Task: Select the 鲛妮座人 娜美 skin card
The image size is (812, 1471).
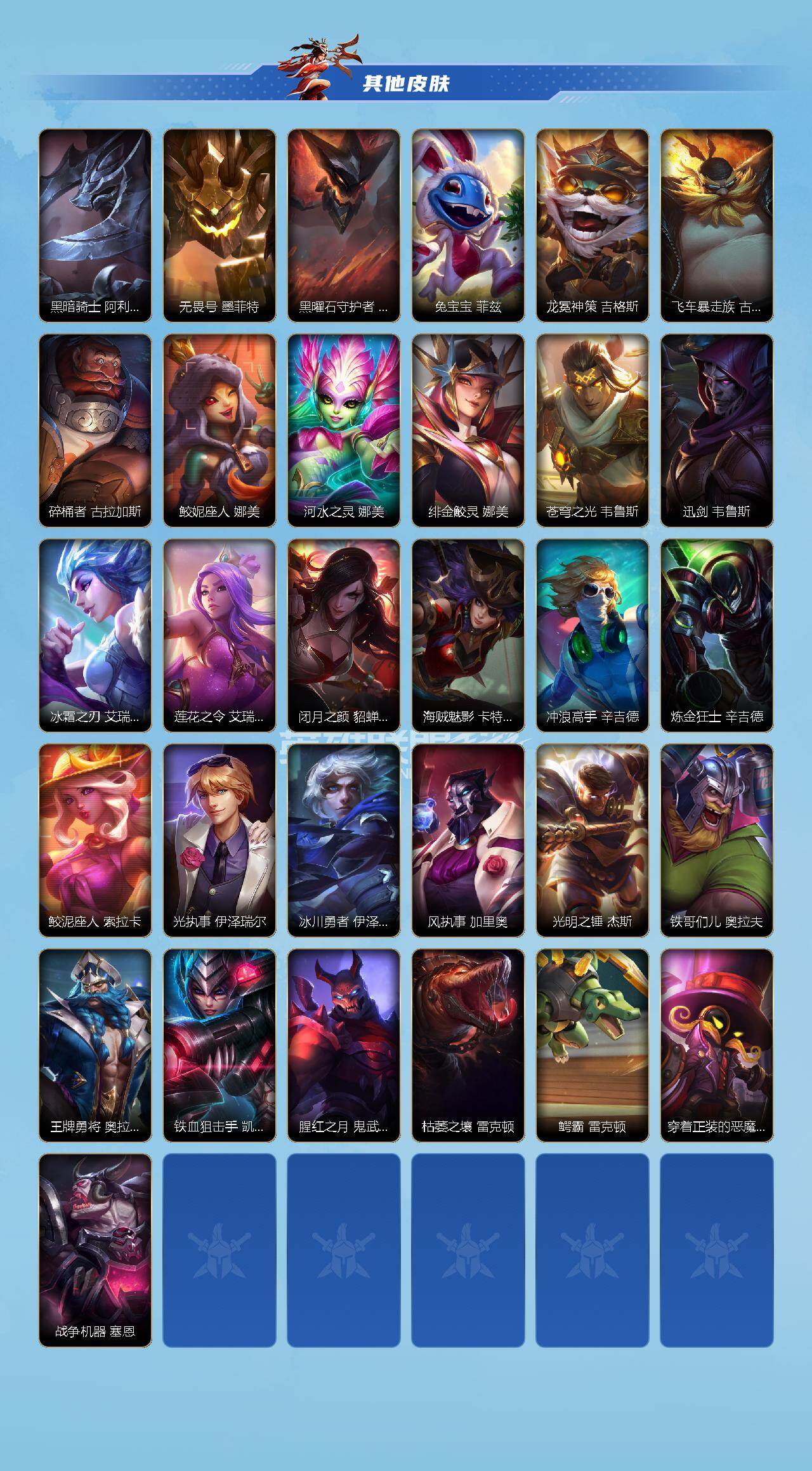Action: coord(219,430)
